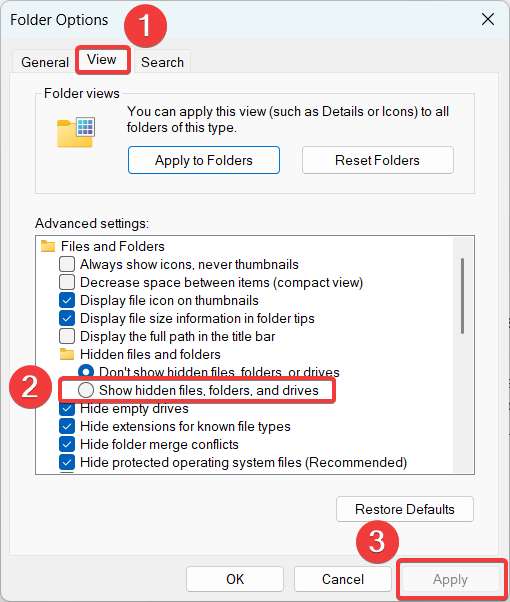Viewport: 510px width, 602px height.
Task: Uncheck Display file icon on thumbnails
Action: [67, 300]
